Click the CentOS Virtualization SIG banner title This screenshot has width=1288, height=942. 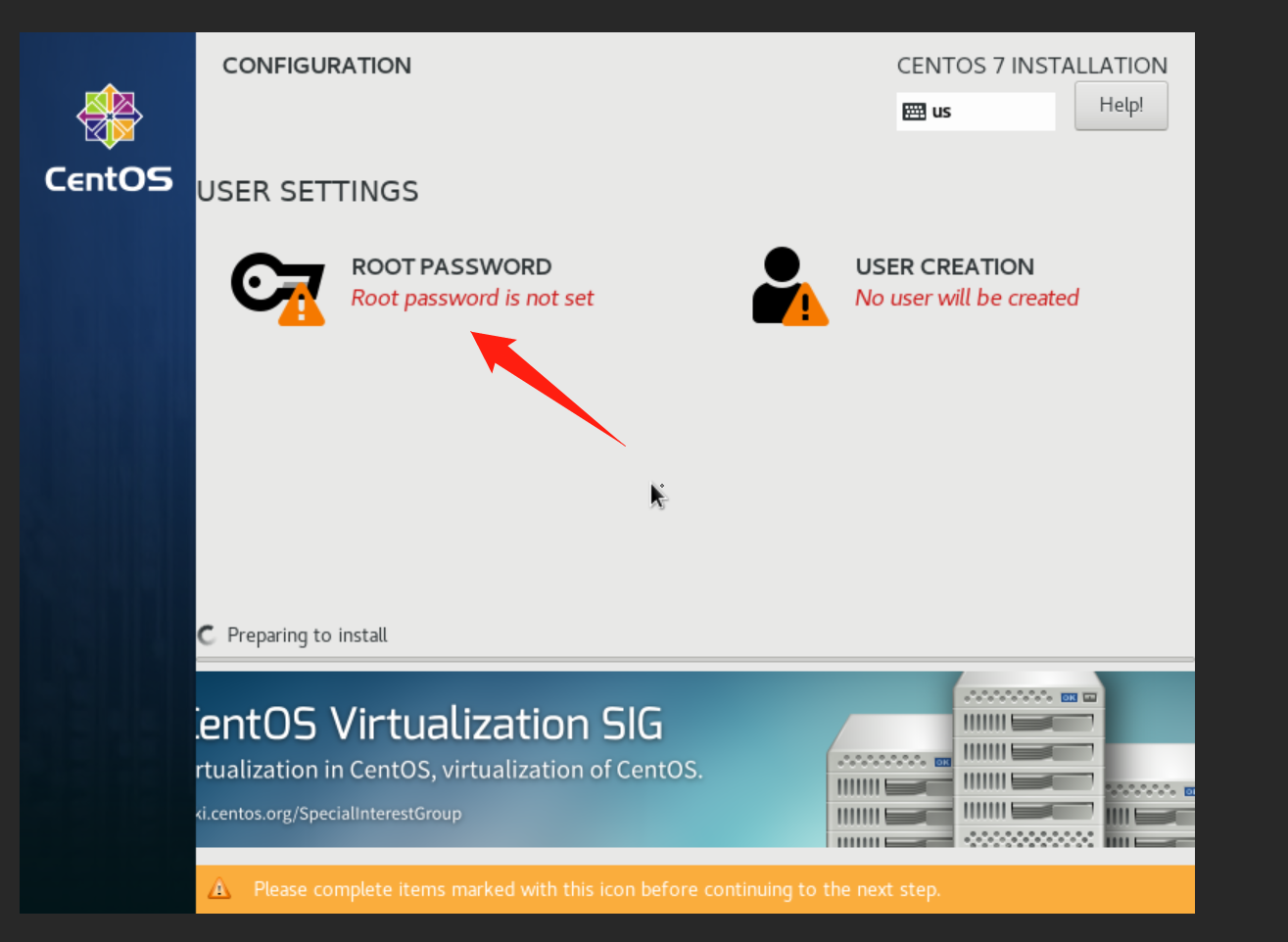coord(430,725)
